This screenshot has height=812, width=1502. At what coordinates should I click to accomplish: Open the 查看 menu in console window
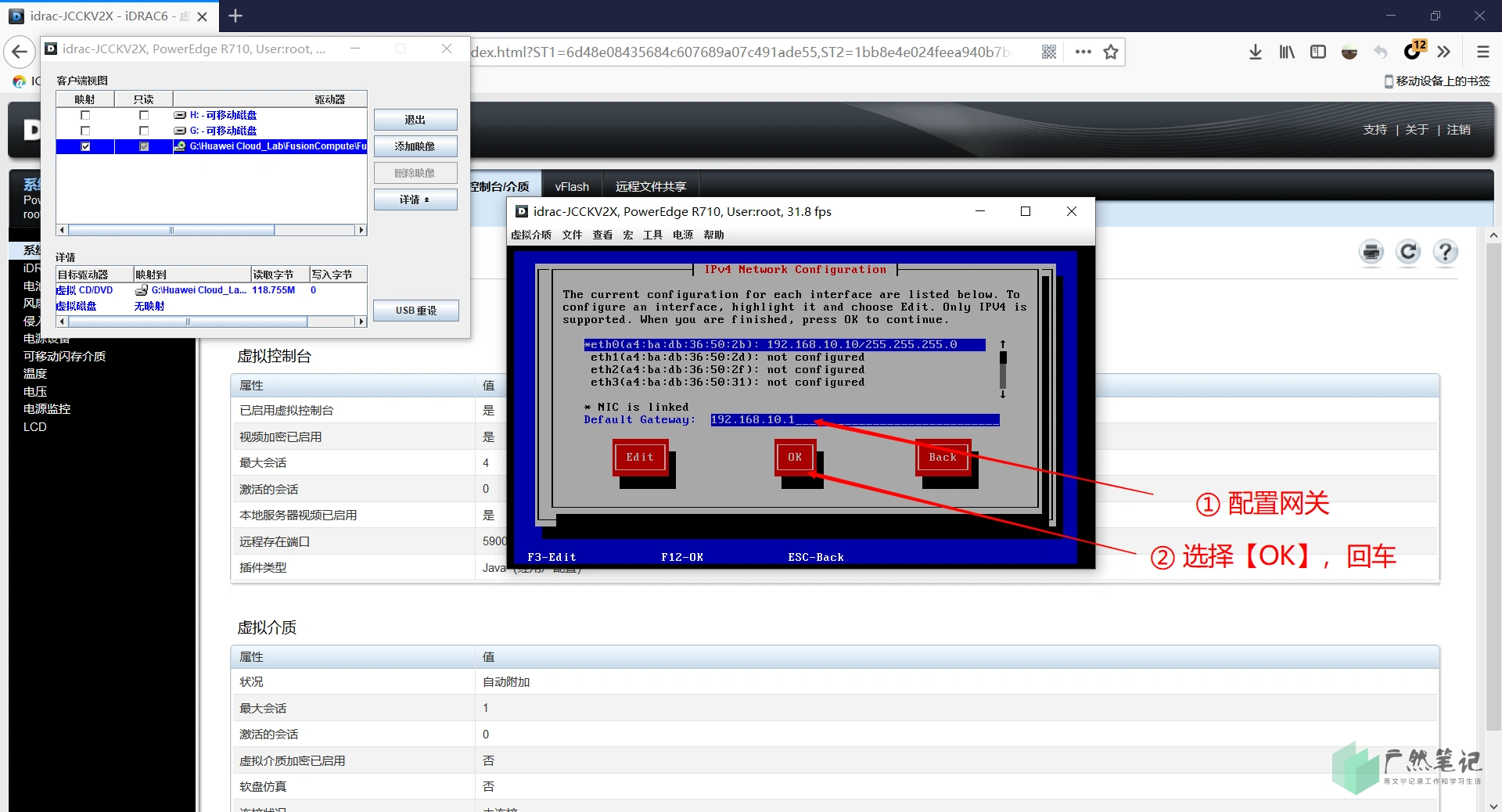(x=602, y=235)
